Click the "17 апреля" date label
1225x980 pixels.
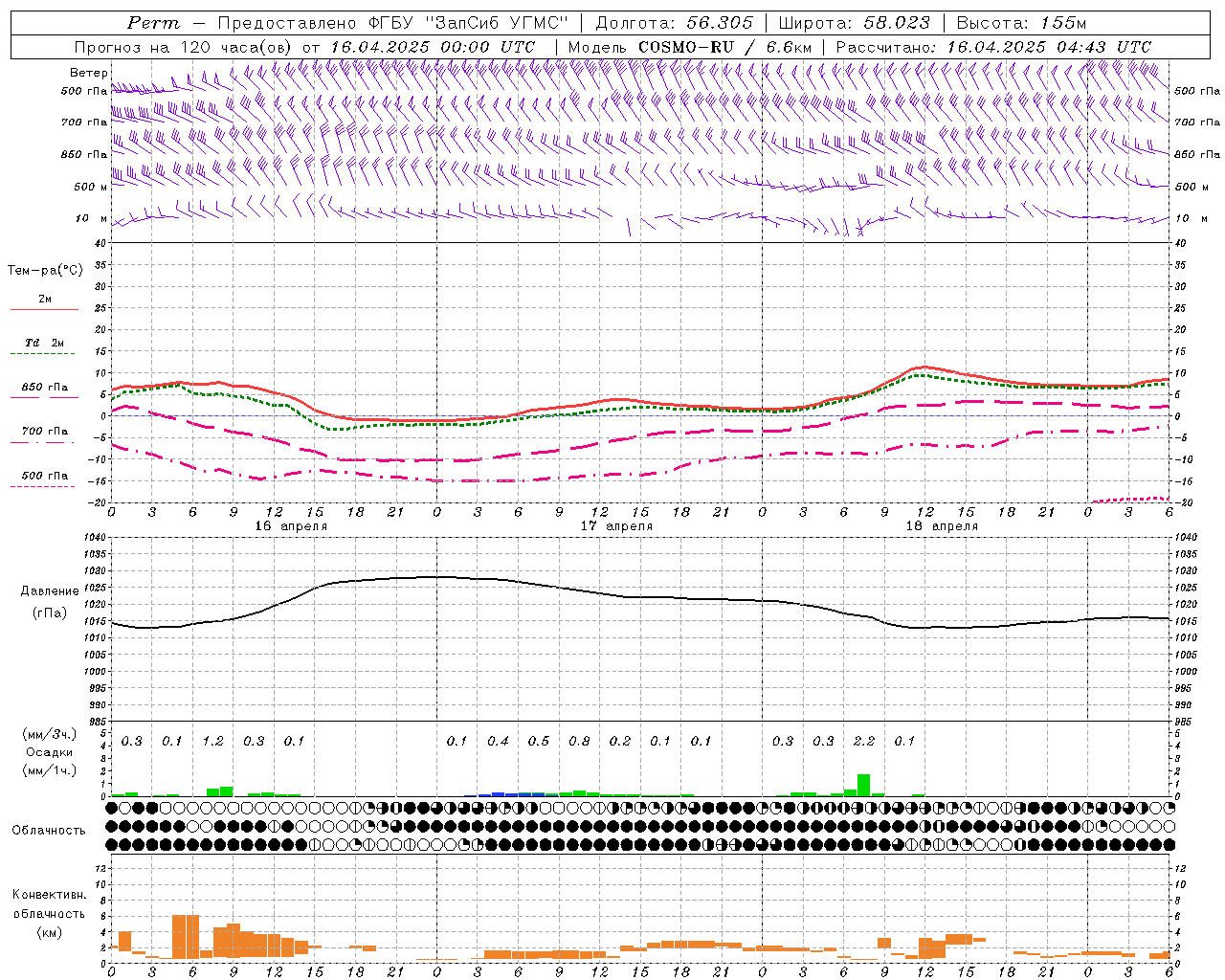616,526
